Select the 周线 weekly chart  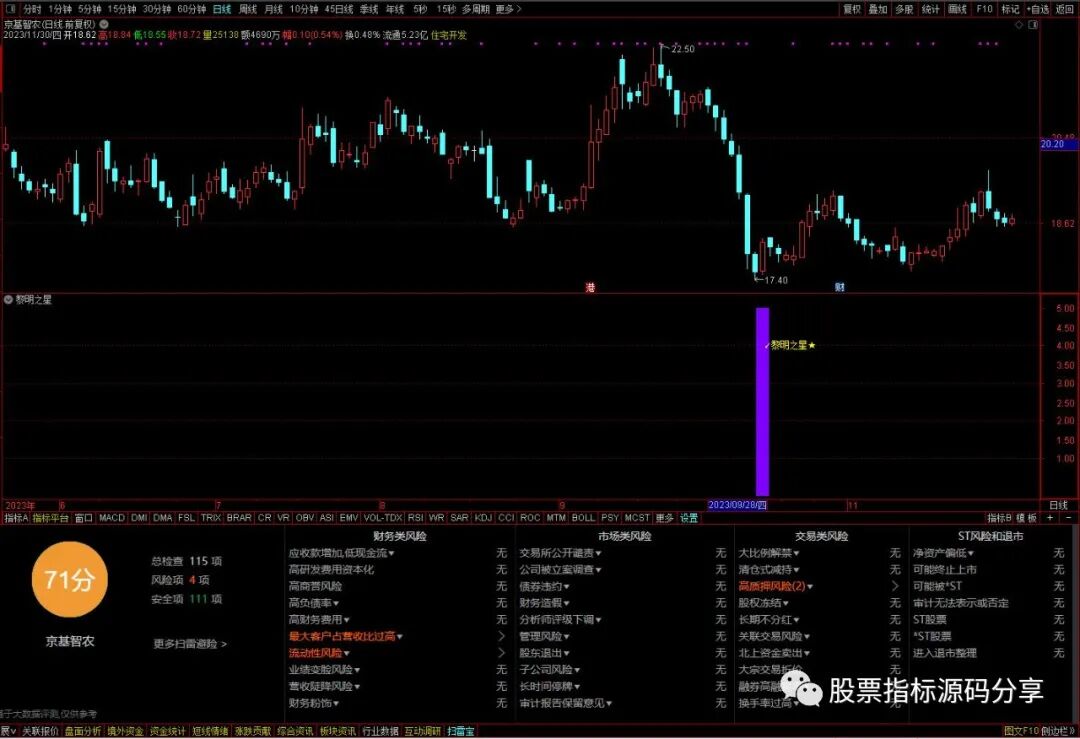247,9
